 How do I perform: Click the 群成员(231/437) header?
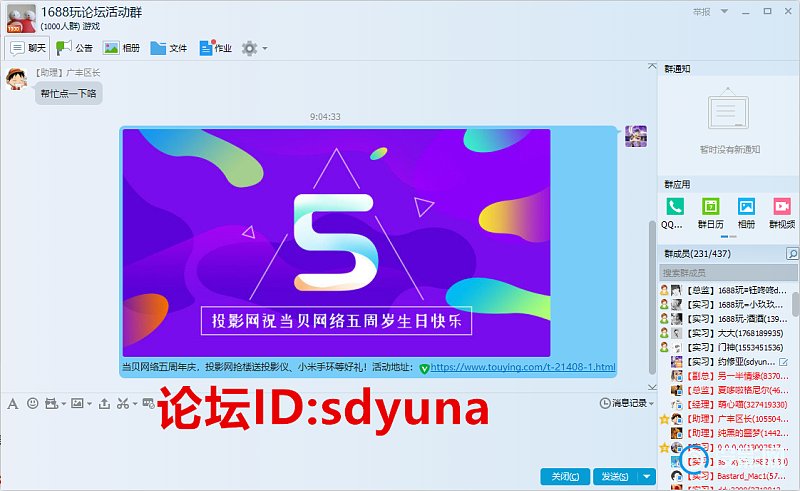(x=697, y=254)
